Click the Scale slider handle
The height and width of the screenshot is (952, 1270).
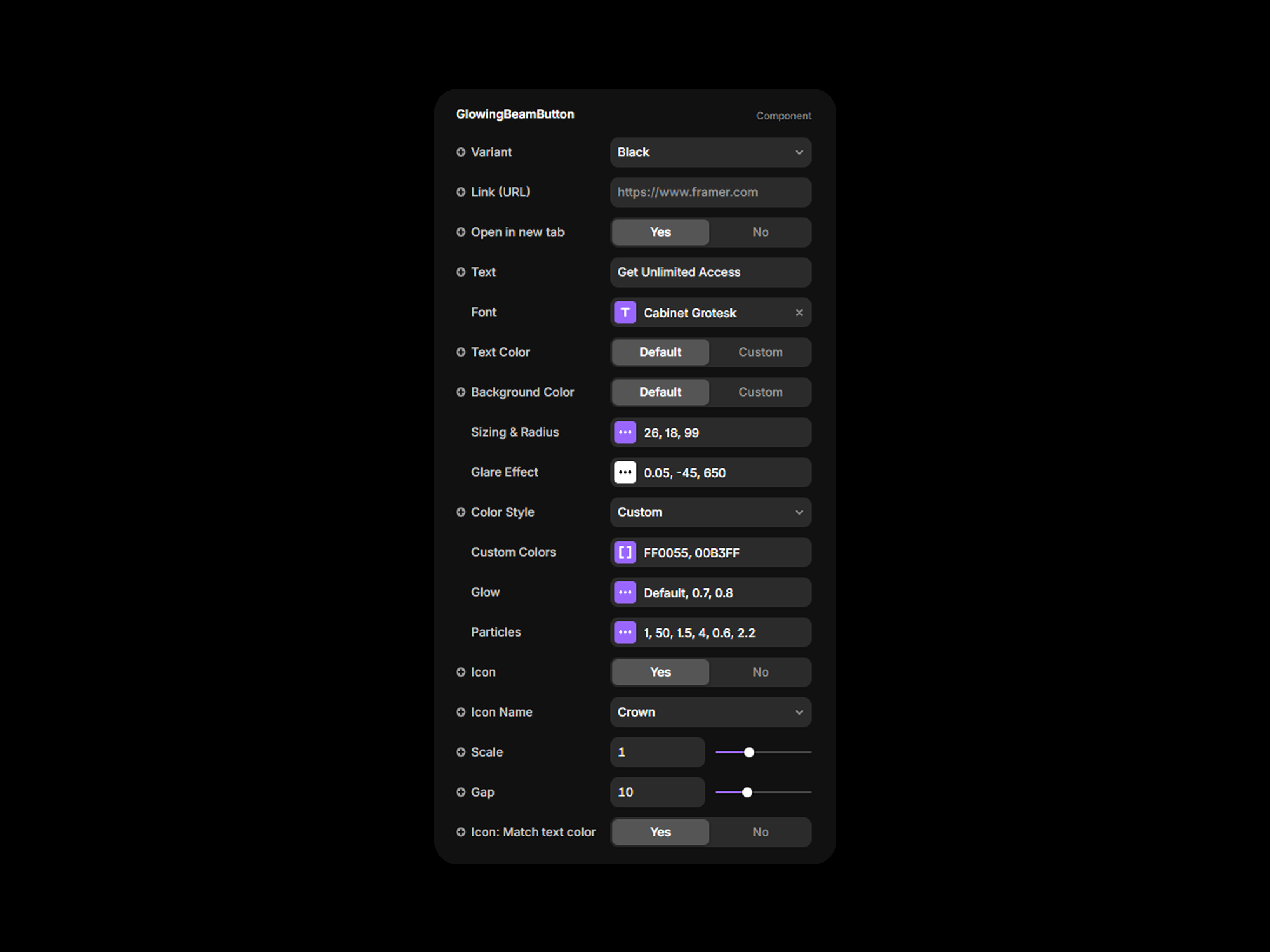749,752
